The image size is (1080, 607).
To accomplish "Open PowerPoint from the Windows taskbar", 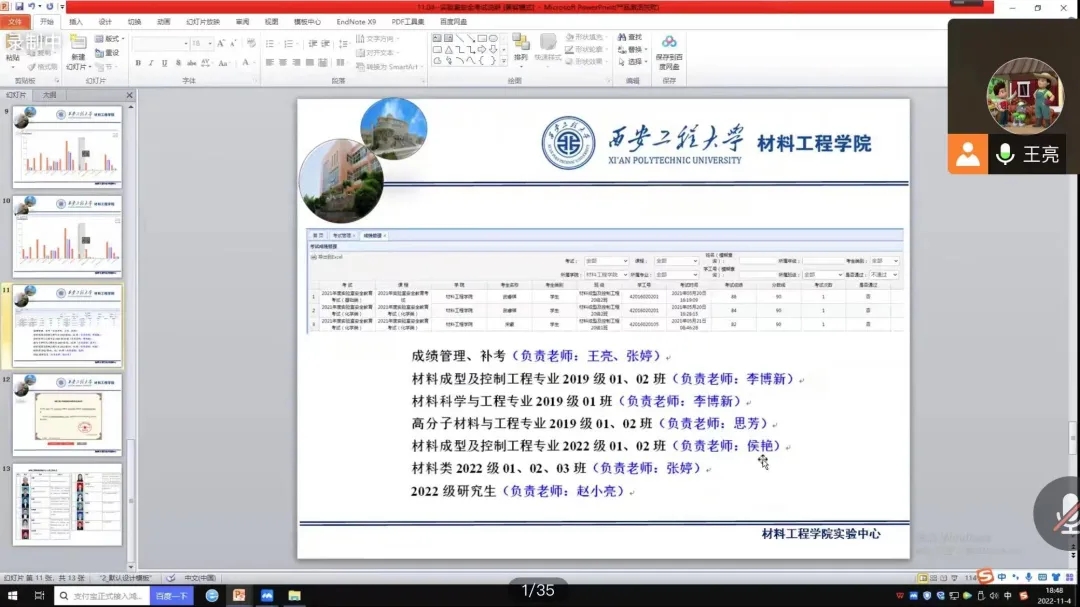I will [240, 595].
